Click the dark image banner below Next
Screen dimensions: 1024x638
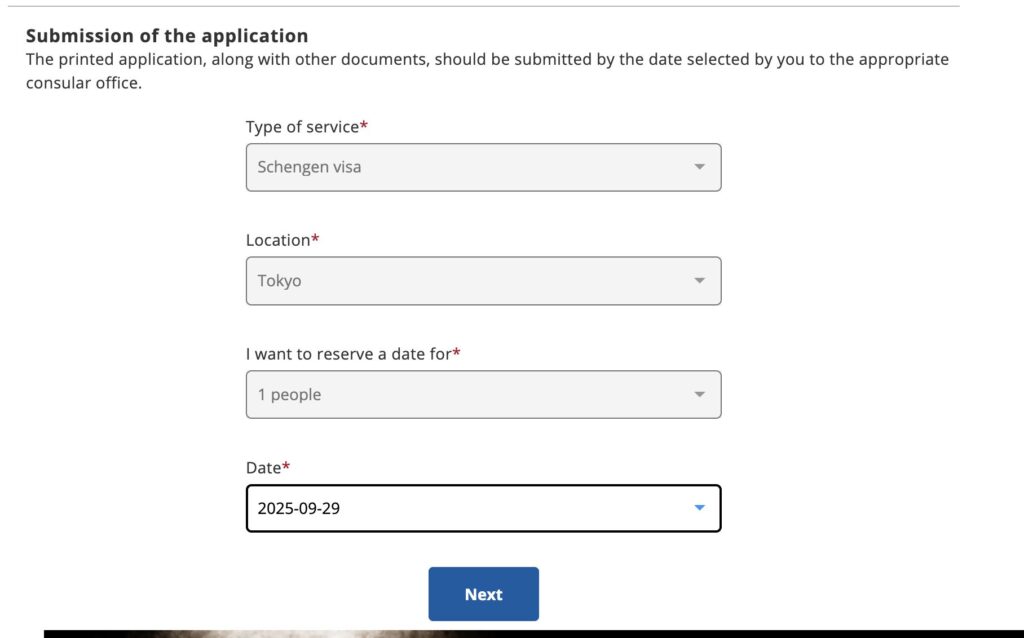coord(534,634)
